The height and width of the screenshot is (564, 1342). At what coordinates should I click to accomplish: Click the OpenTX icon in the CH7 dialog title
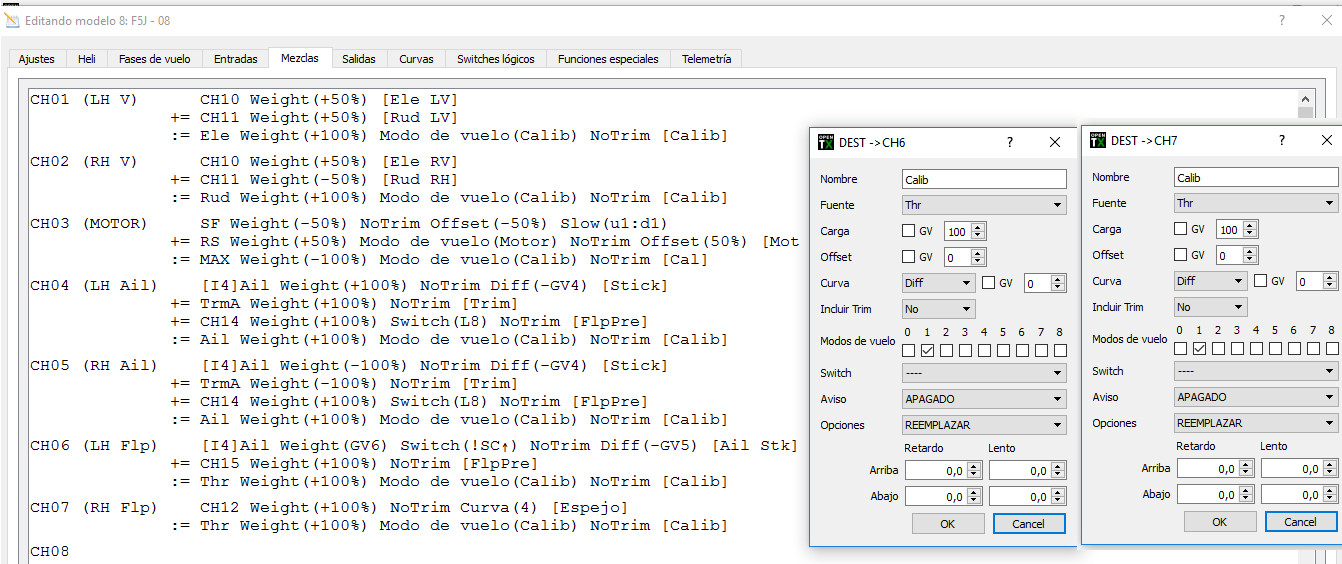pos(1097,140)
